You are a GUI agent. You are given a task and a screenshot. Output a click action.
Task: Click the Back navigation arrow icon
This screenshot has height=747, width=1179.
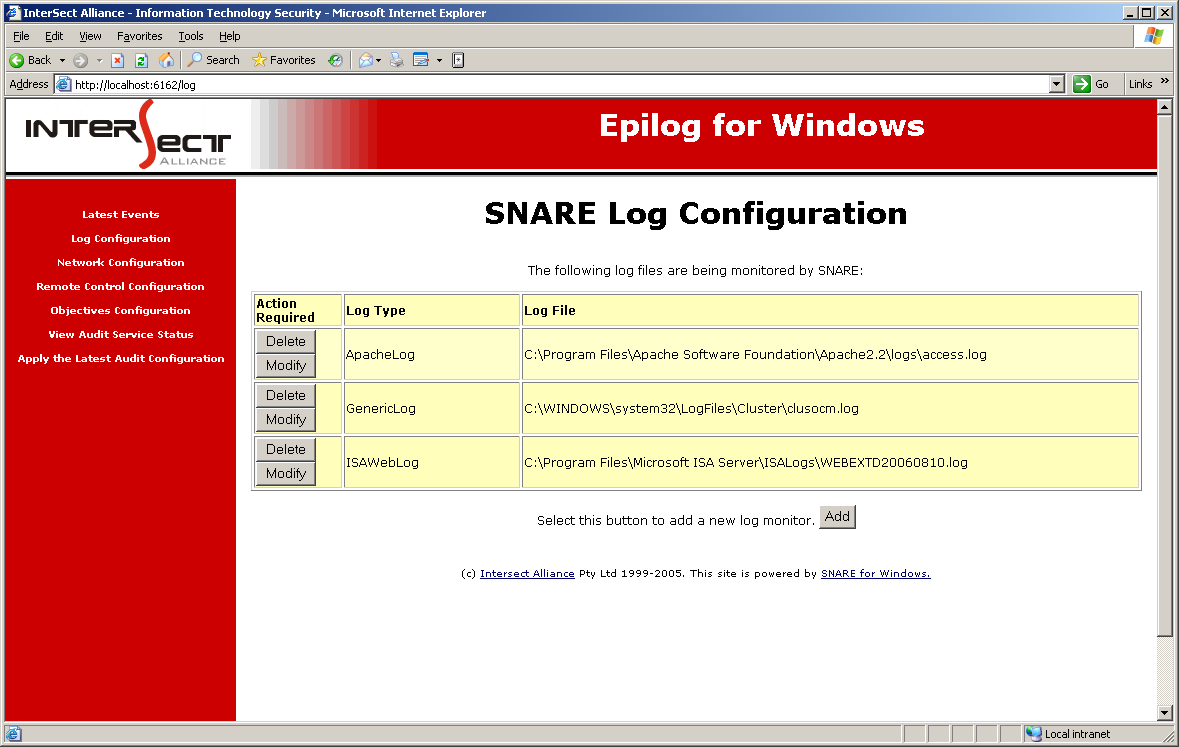click(17, 60)
